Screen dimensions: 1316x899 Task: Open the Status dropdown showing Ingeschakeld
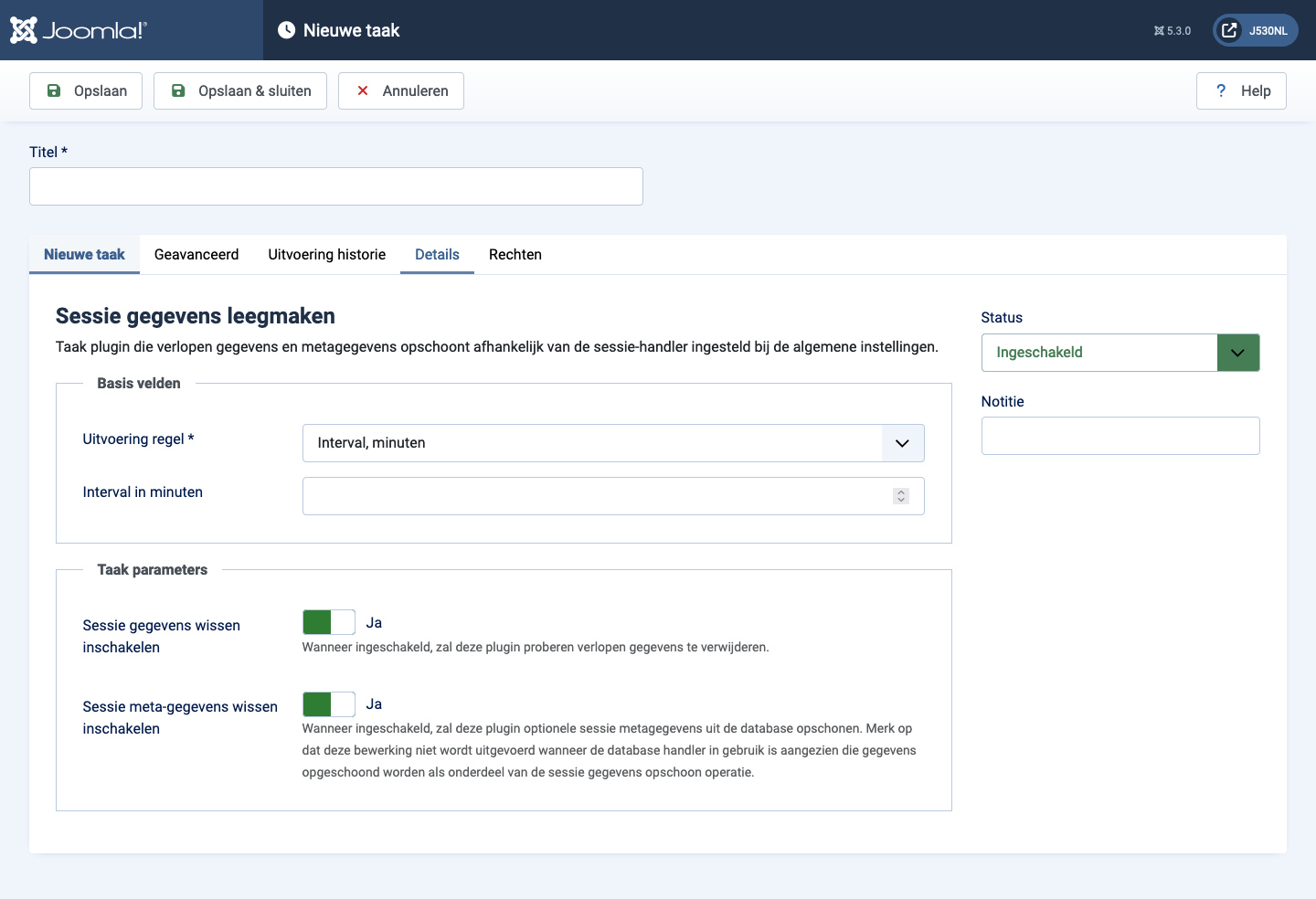click(1120, 353)
